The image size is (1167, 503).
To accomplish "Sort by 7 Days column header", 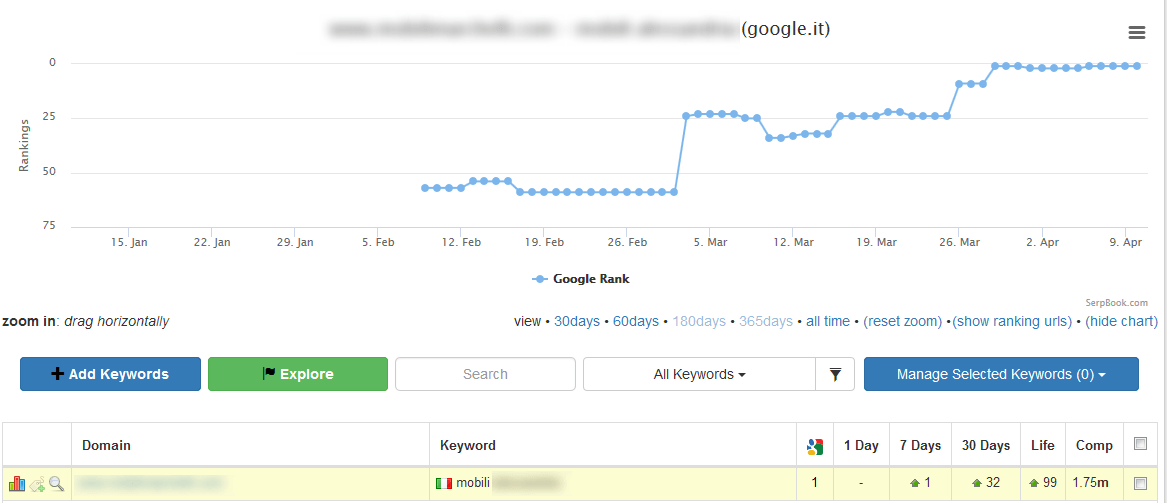I will click(x=921, y=446).
